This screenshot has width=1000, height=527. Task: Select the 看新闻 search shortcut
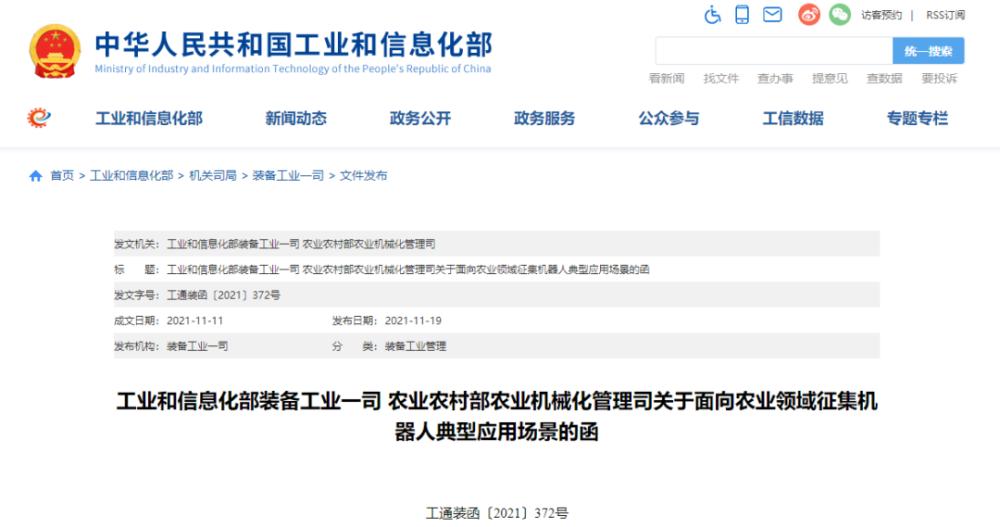click(666, 78)
